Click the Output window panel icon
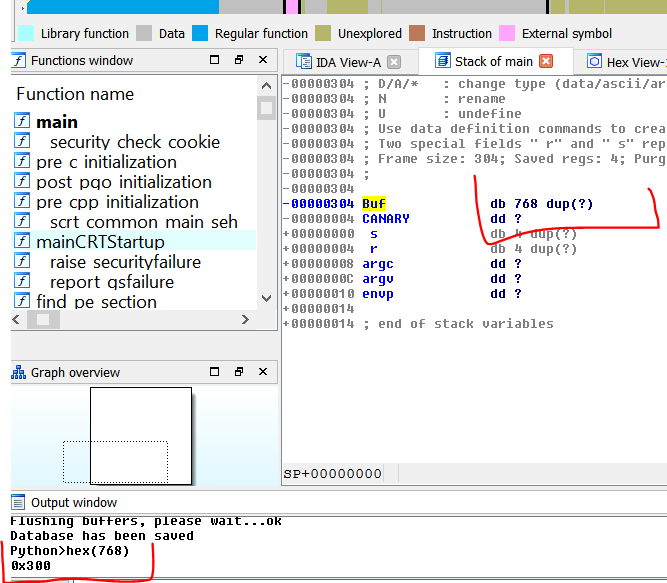 19,502
